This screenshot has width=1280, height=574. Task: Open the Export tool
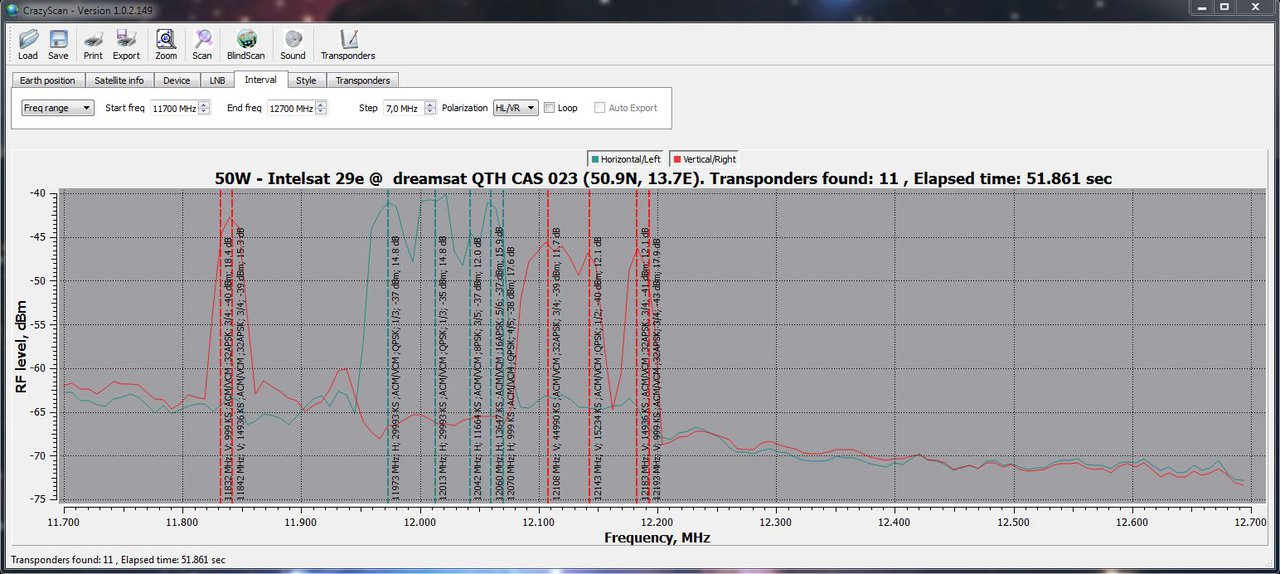pos(126,42)
